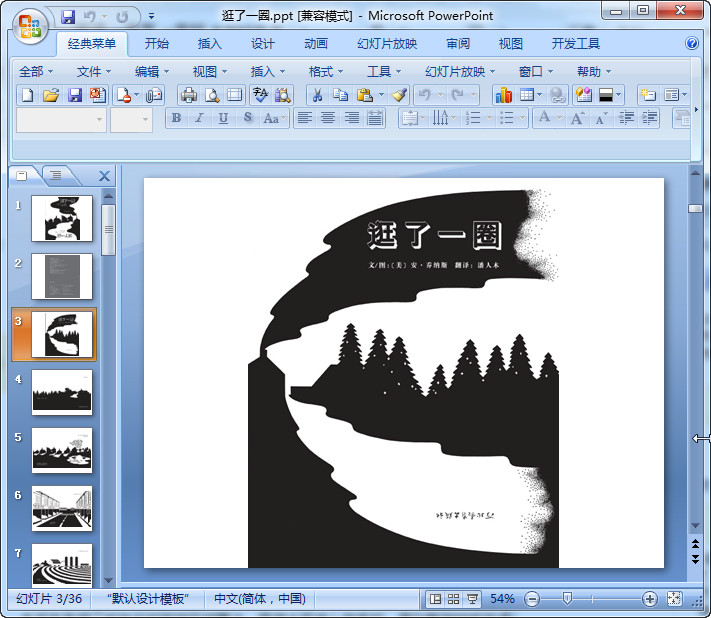Save using the floppy disk in the classic toolbar
The image size is (711, 618).
(x=74, y=95)
